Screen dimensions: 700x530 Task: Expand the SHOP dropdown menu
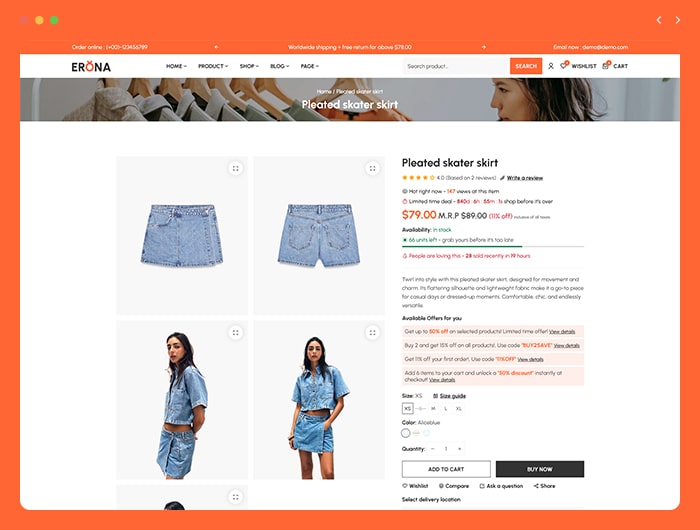(x=249, y=66)
